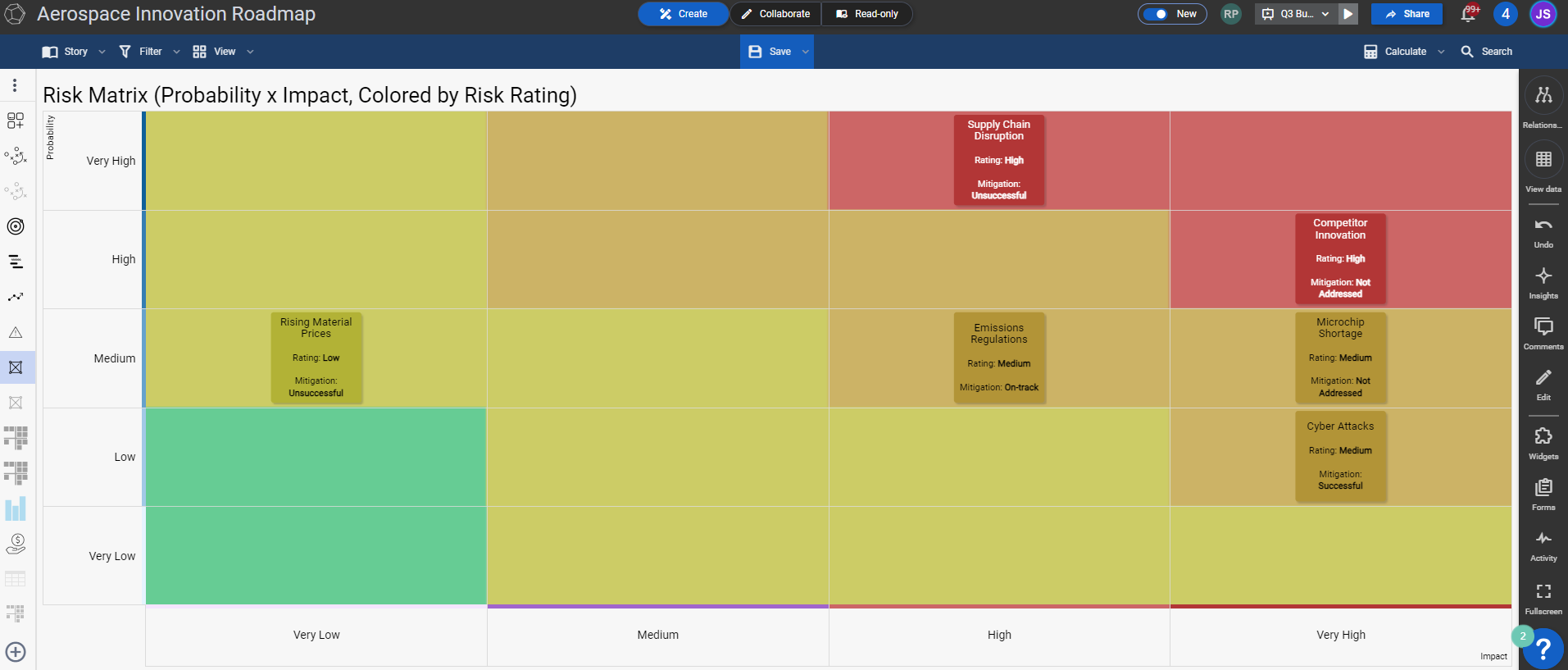The width and height of the screenshot is (1568, 670).
Task: Click the hand holding dollar coin icon
Action: [16, 544]
